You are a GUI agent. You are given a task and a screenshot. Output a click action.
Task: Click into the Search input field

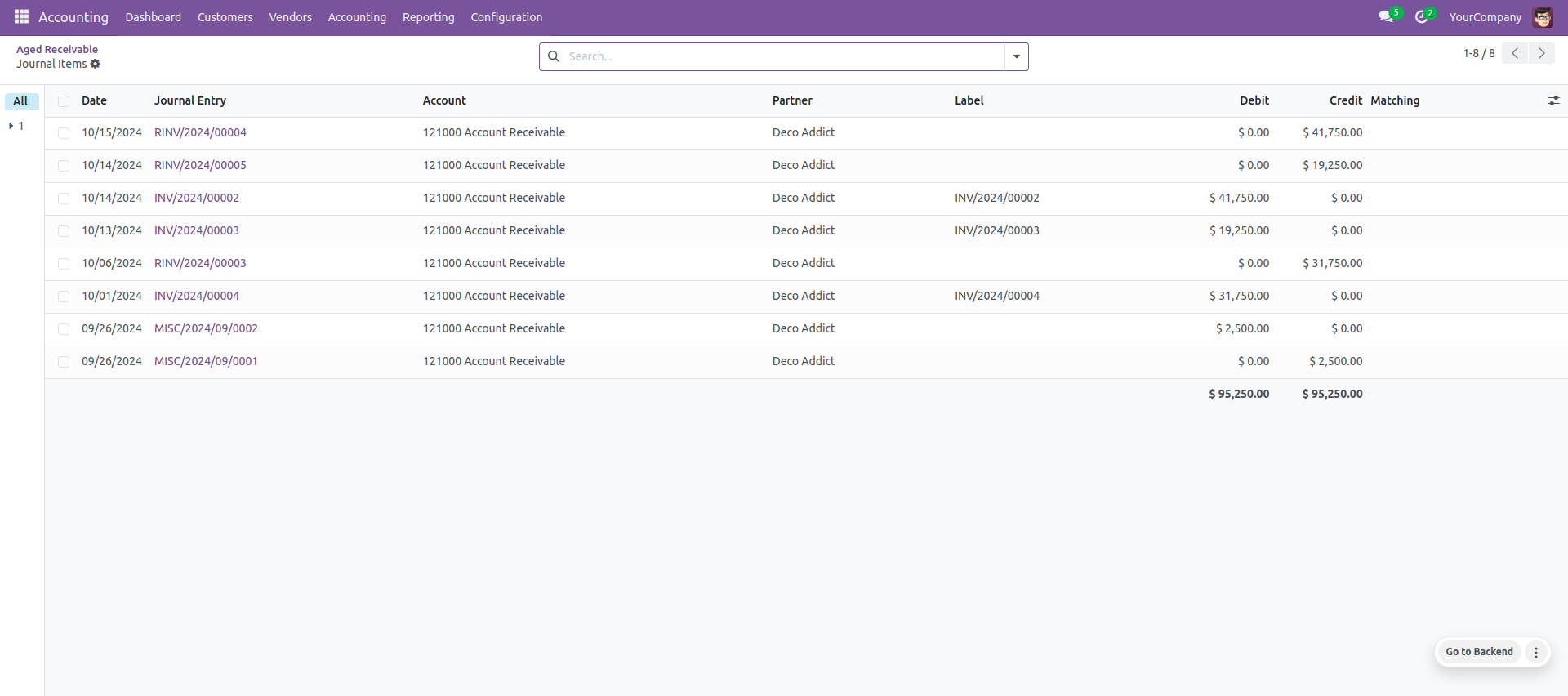click(x=784, y=56)
